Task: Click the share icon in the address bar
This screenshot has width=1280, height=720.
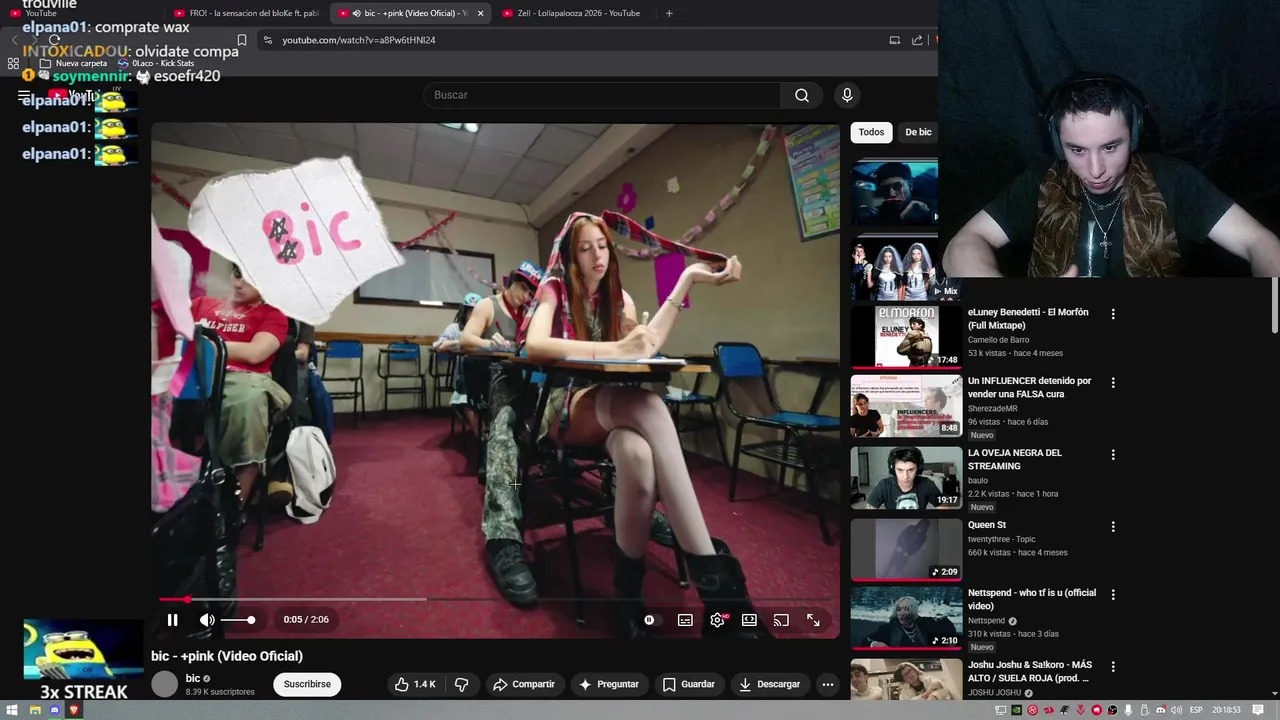Action: pyautogui.click(x=917, y=40)
